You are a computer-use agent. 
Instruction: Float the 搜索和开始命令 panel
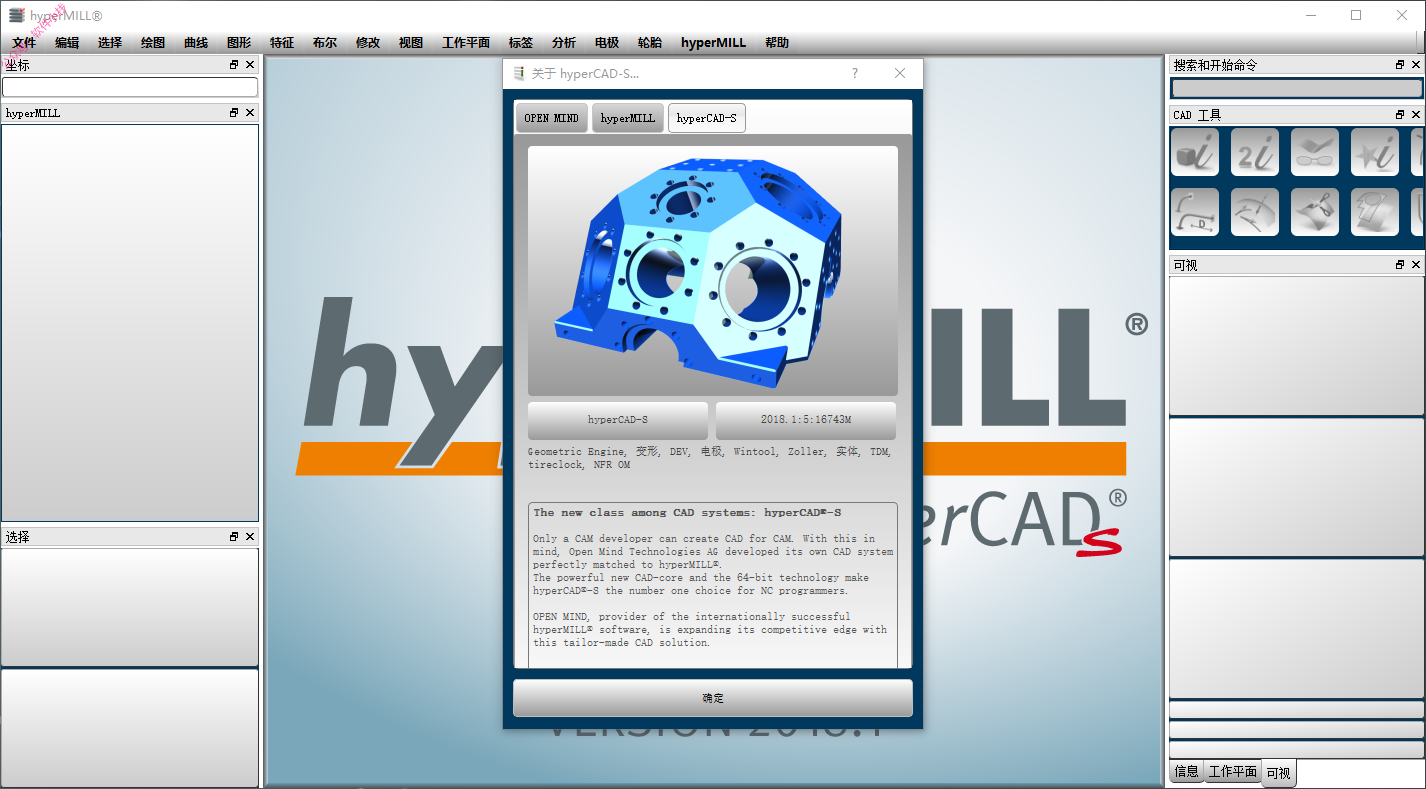click(1400, 65)
